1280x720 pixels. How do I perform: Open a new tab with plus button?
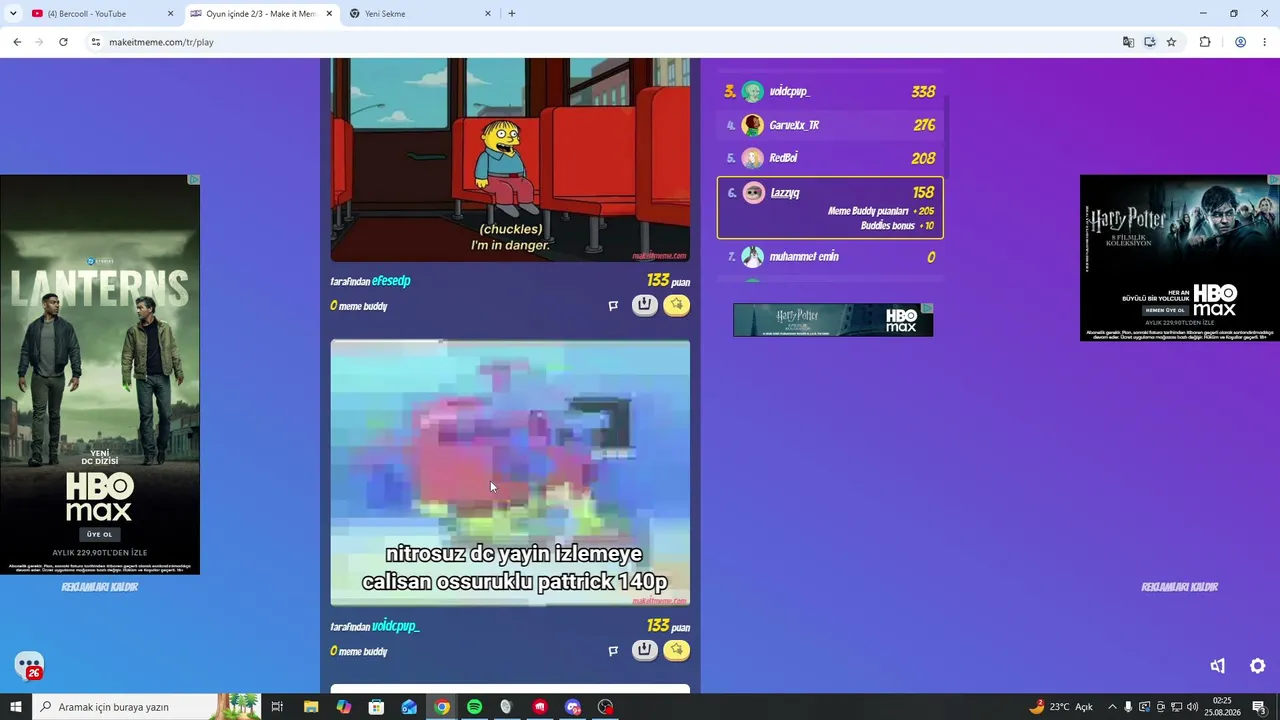click(x=512, y=14)
